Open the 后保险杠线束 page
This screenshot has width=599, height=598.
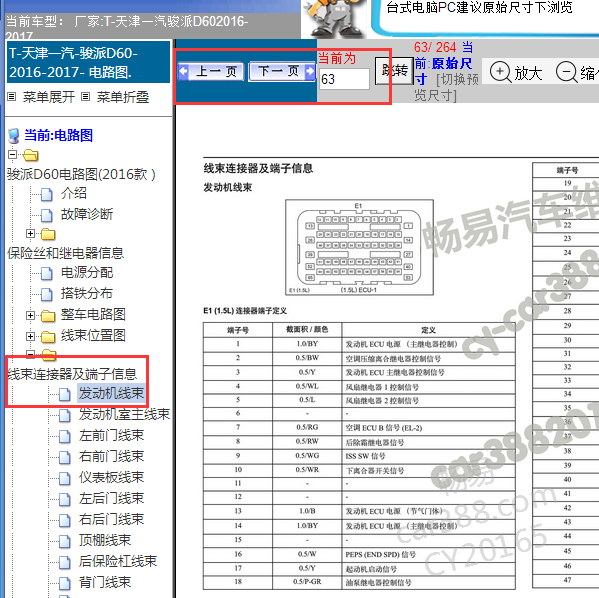118,561
